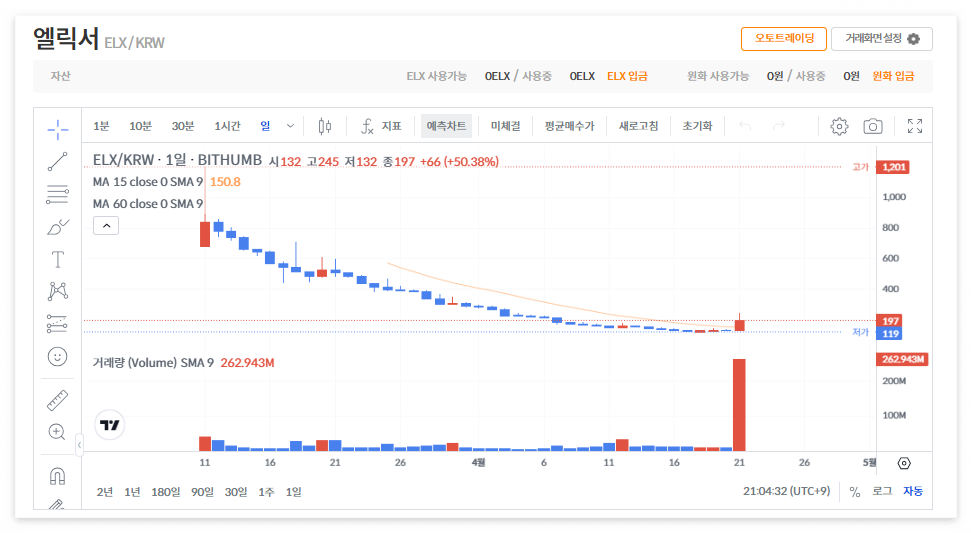
Task: Select the 10분 interval
Action: pyautogui.click(x=140, y=126)
